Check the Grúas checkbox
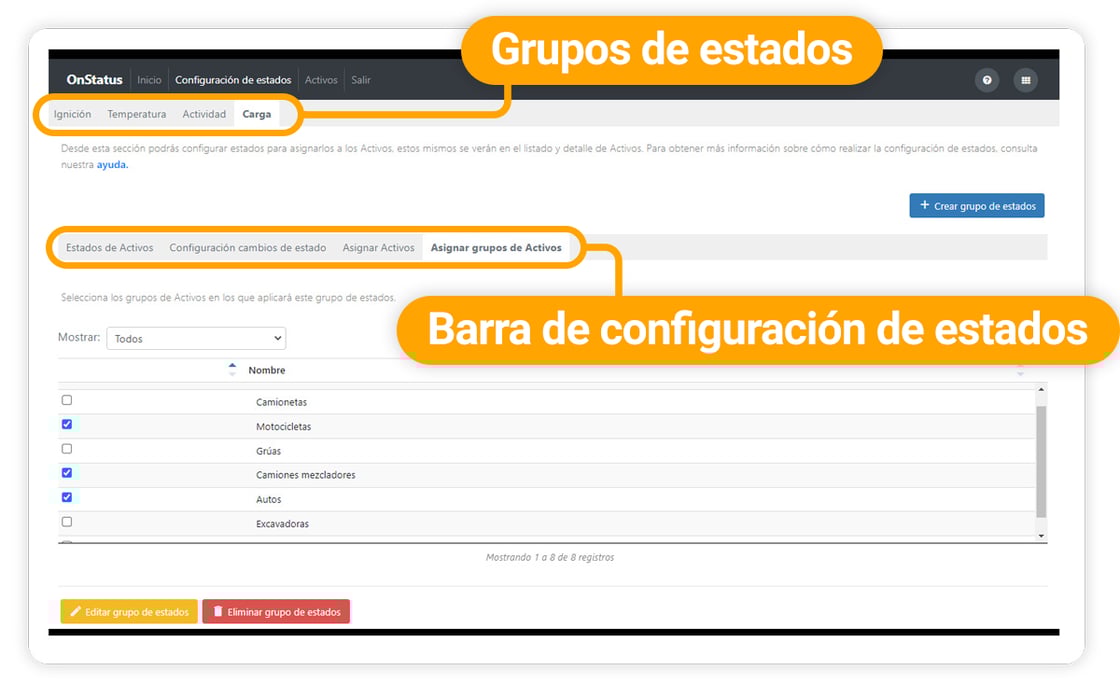The image size is (1120, 699). pyautogui.click(x=66, y=449)
